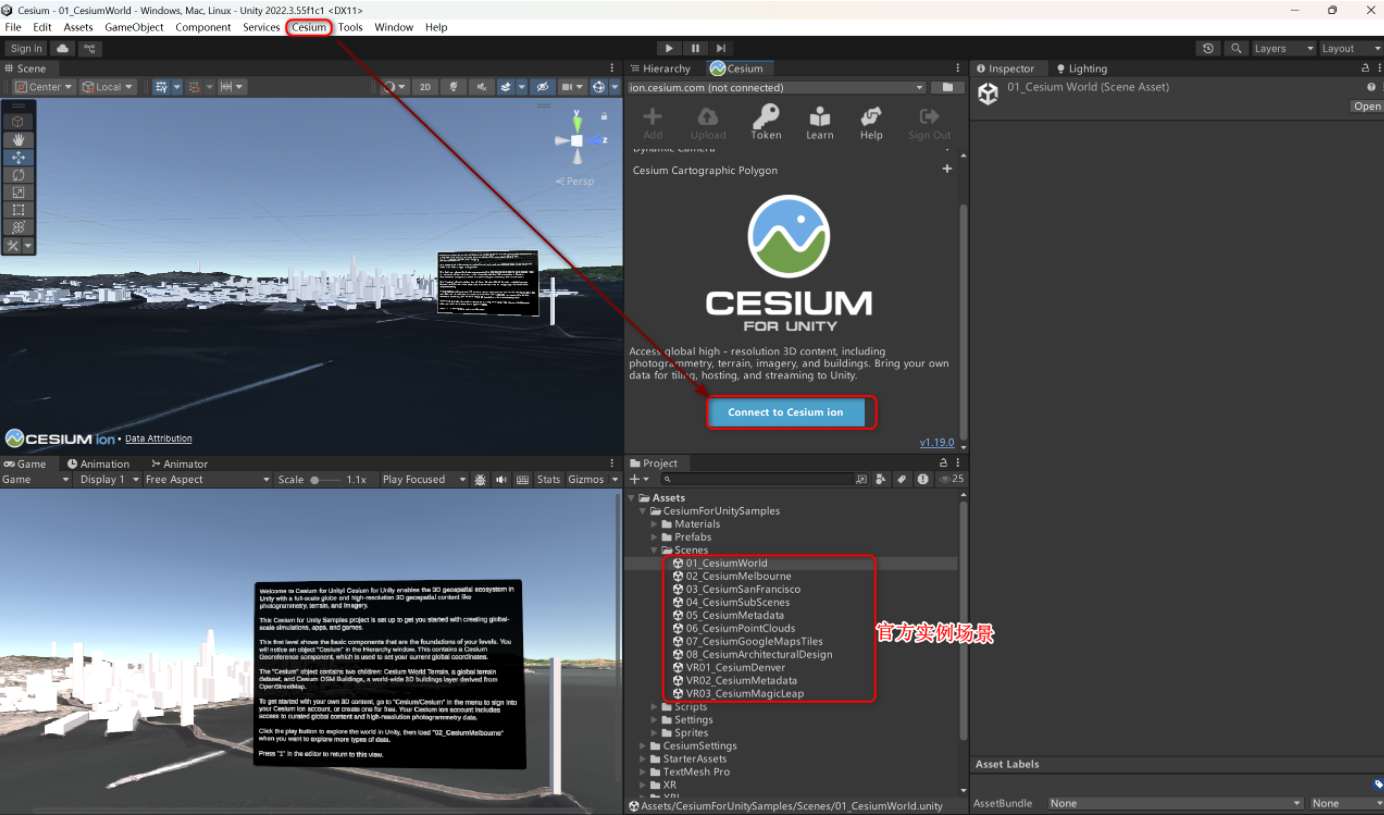Click Connect to Cesium ion button
The width and height of the screenshot is (1384, 815).
coord(786,412)
